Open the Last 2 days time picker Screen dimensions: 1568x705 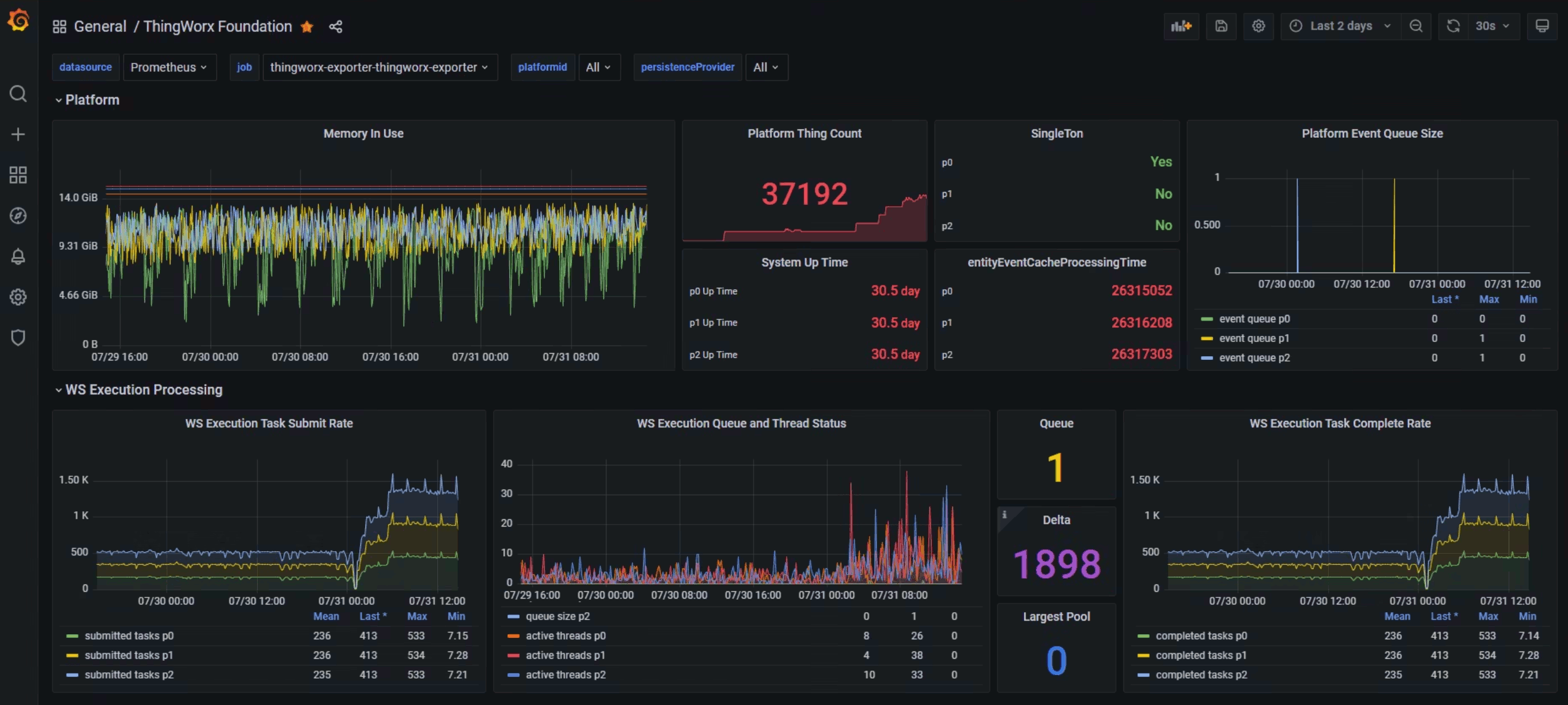(x=1342, y=26)
